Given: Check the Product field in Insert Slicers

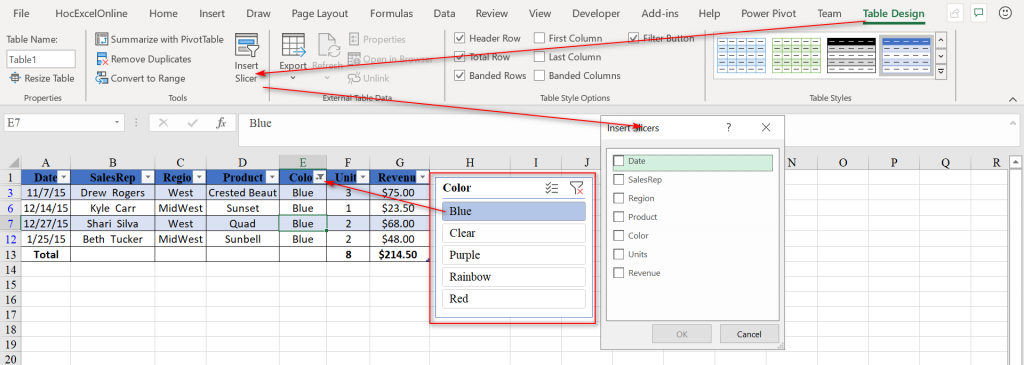Looking at the screenshot, I should click(x=618, y=217).
